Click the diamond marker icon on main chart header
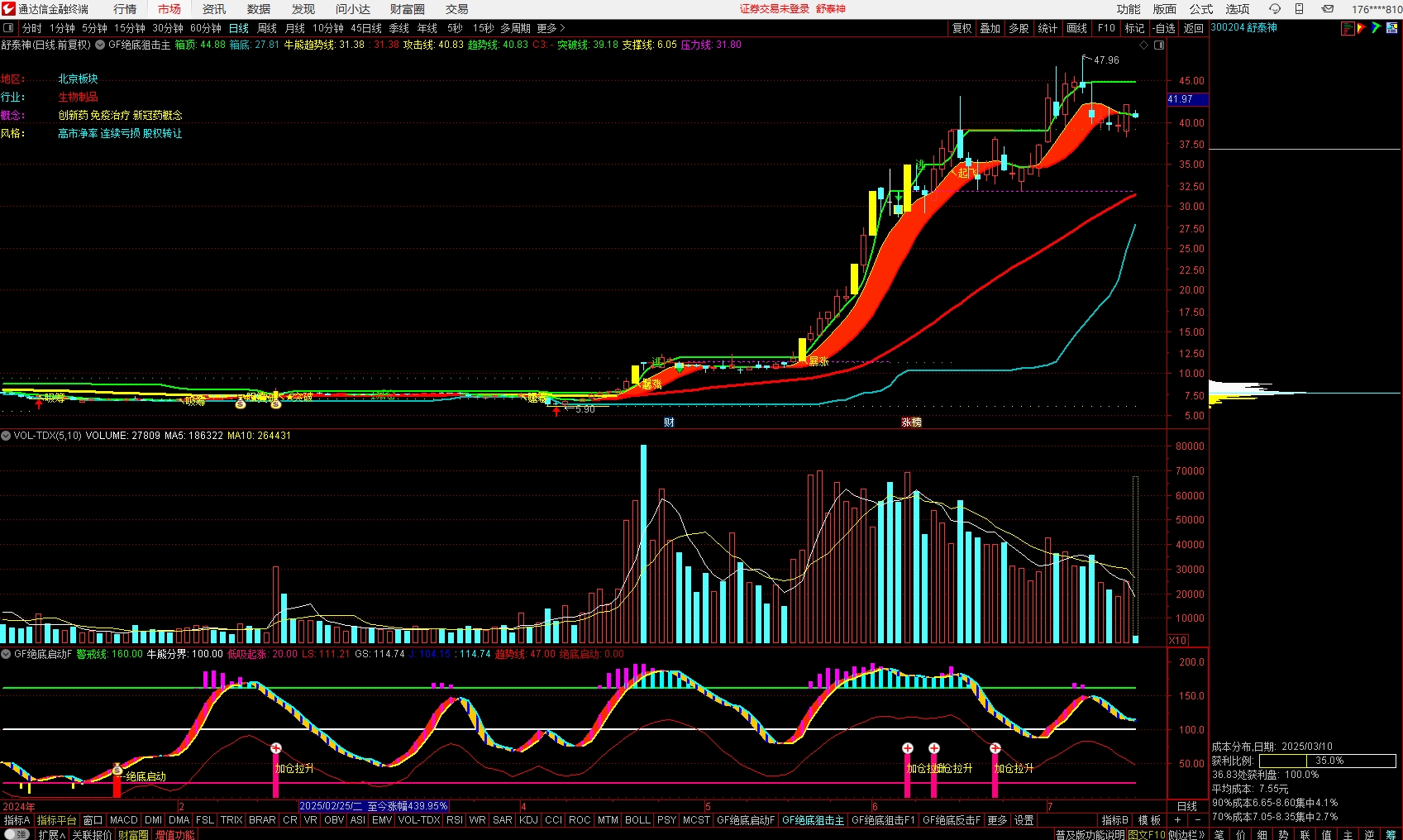The image size is (1403, 840). (x=1144, y=45)
